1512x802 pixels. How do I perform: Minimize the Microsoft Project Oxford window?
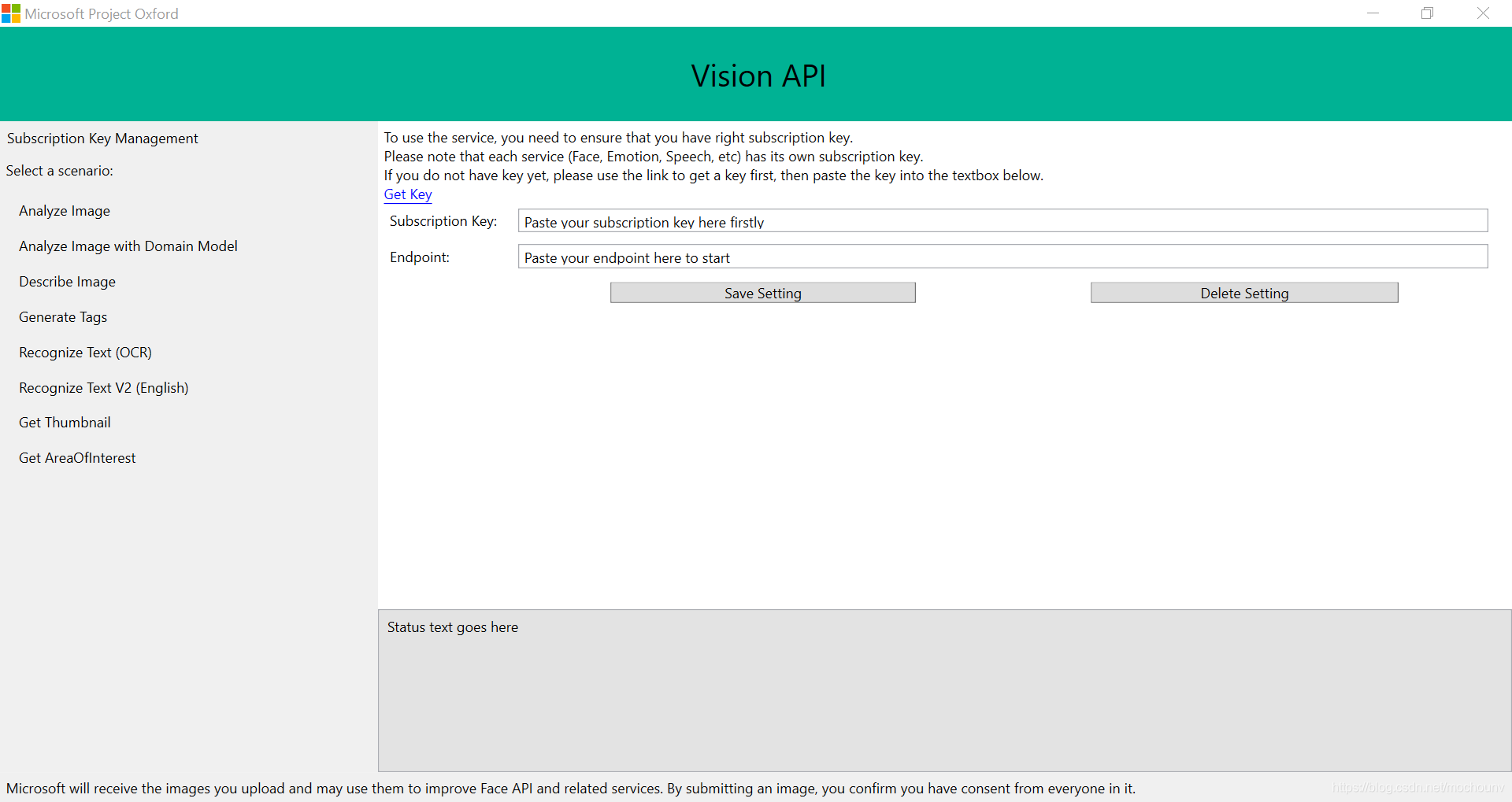[1373, 13]
